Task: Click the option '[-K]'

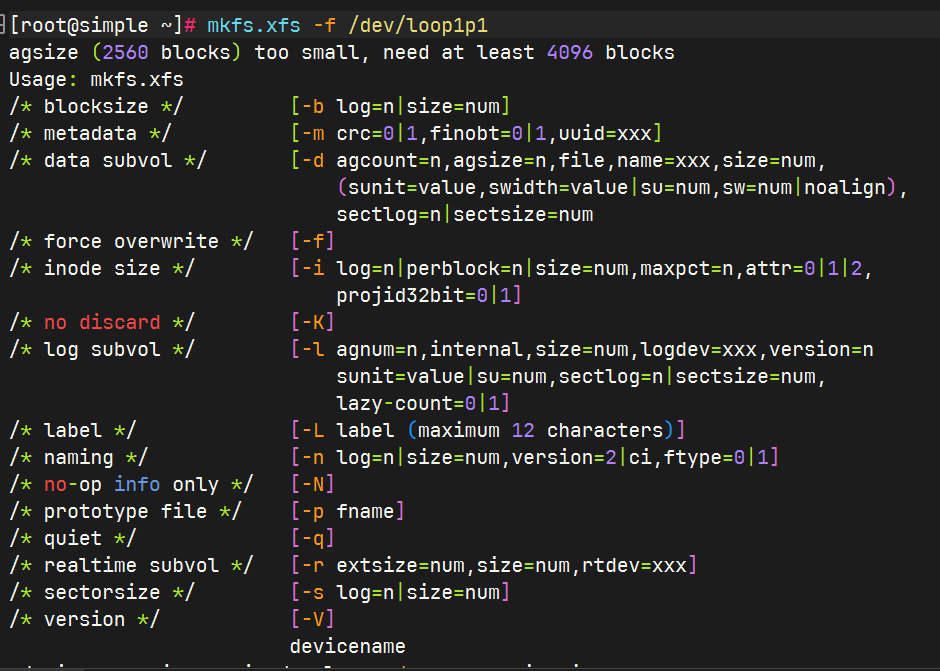Action: point(313,323)
